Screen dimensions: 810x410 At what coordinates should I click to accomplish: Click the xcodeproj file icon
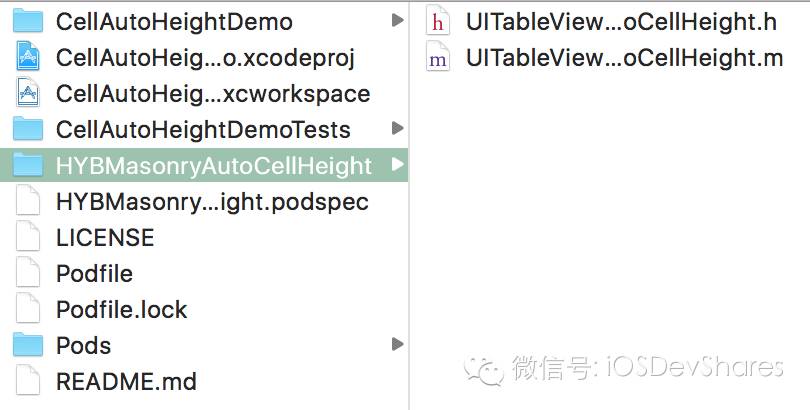[28, 57]
